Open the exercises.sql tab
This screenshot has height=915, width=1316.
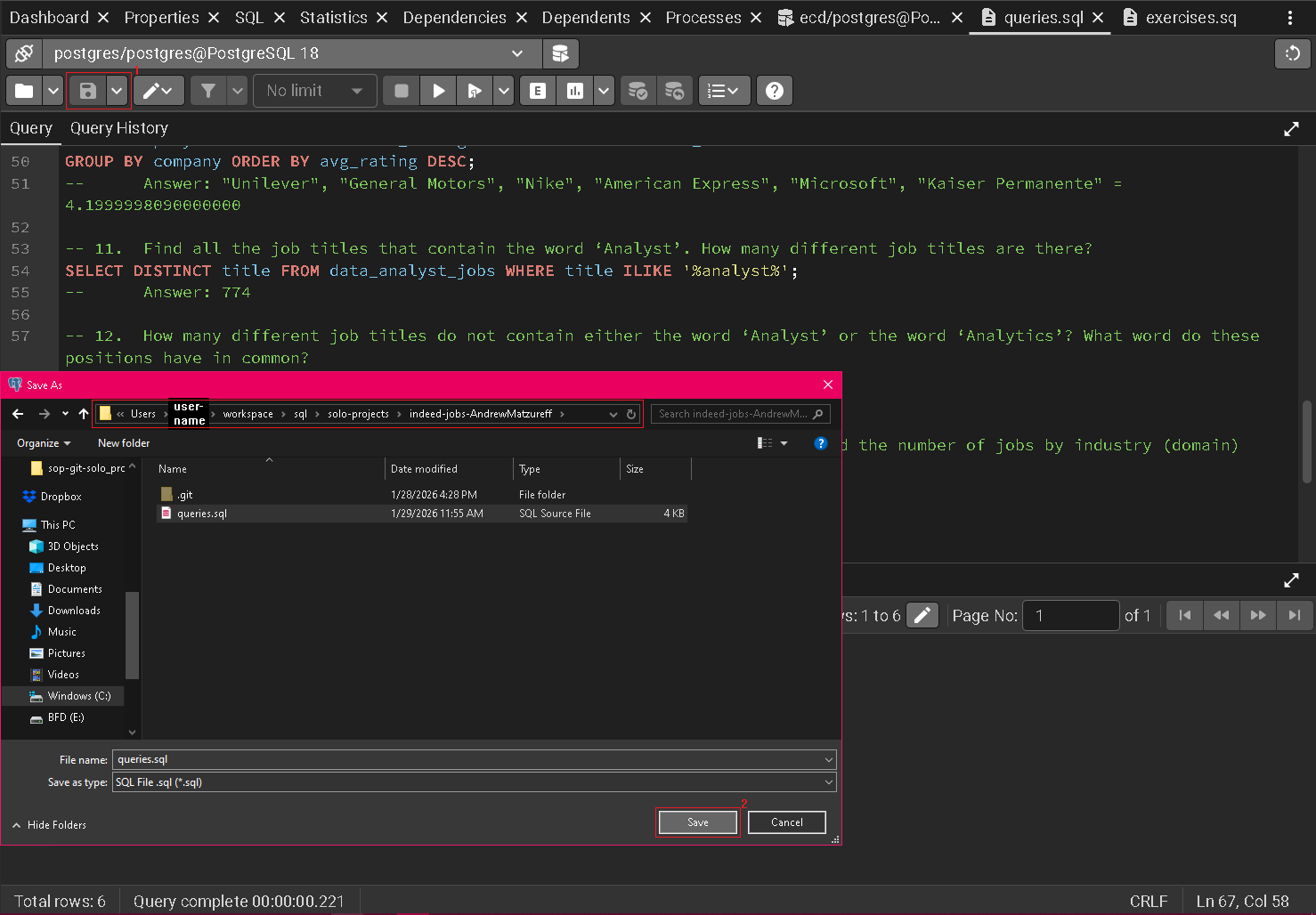(1179, 18)
